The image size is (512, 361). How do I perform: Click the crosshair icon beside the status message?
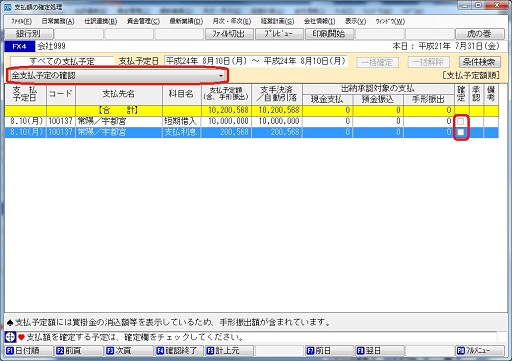click(x=10, y=337)
